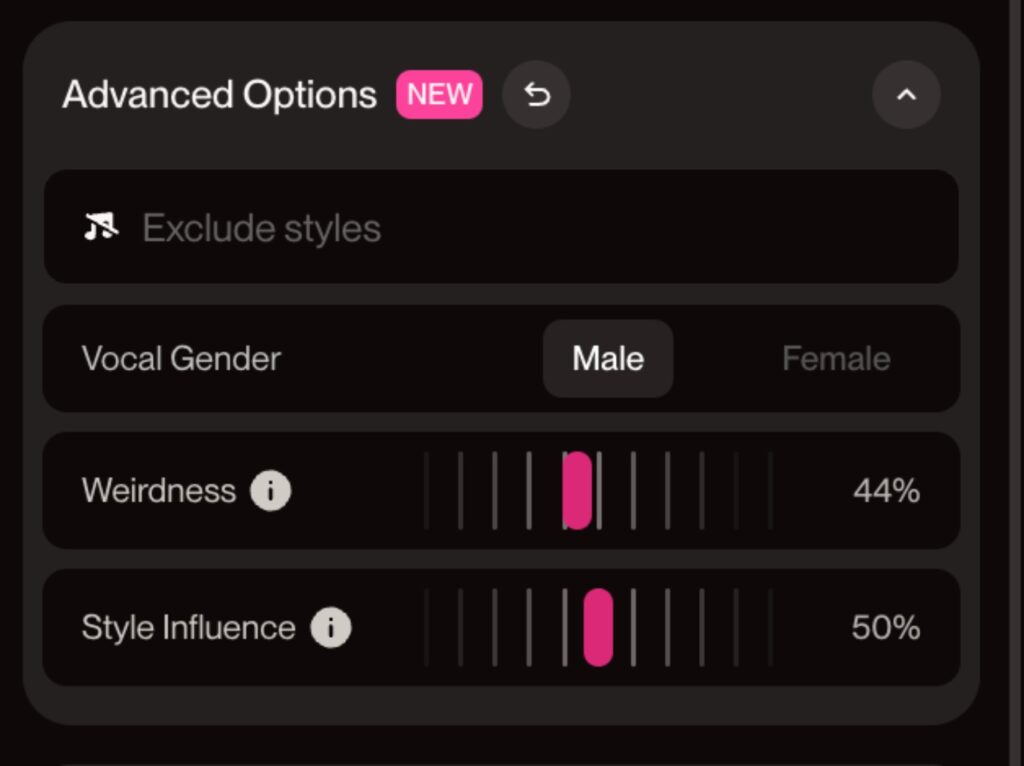Open the Weirdness info tooltip icon
Image resolution: width=1024 pixels, height=766 pixels.
pyautogui.click(x=270, y=491)
